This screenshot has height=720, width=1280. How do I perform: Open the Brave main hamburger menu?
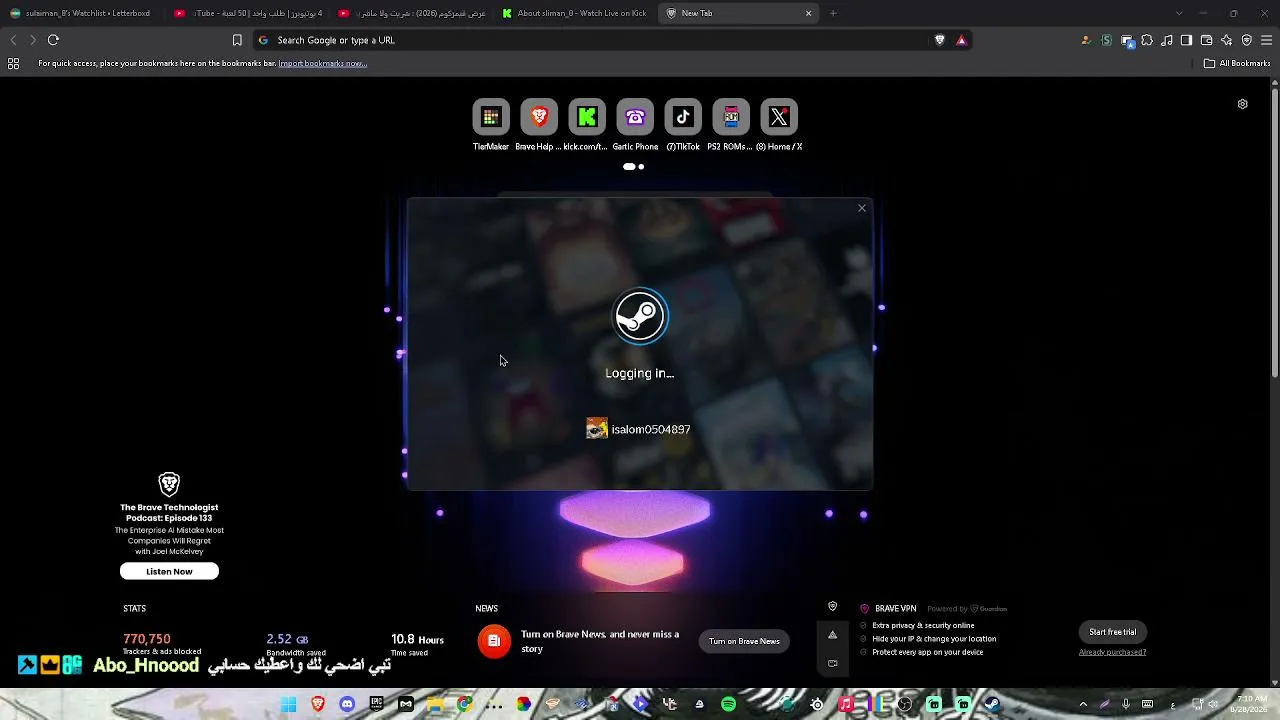(x=1267, y=40)
